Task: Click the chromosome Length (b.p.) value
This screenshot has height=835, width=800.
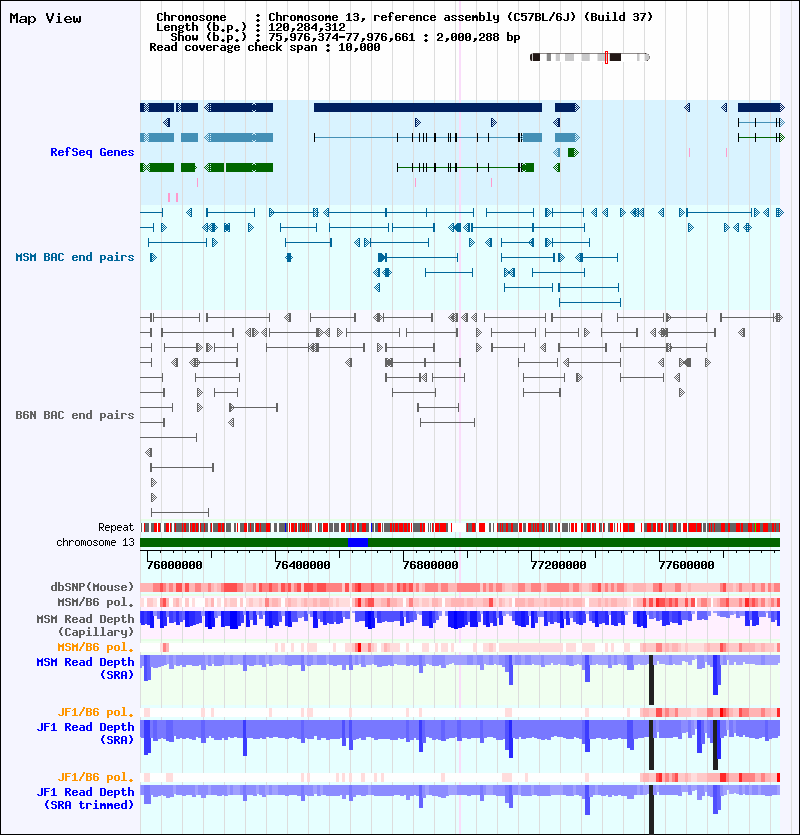Action: 307,27
